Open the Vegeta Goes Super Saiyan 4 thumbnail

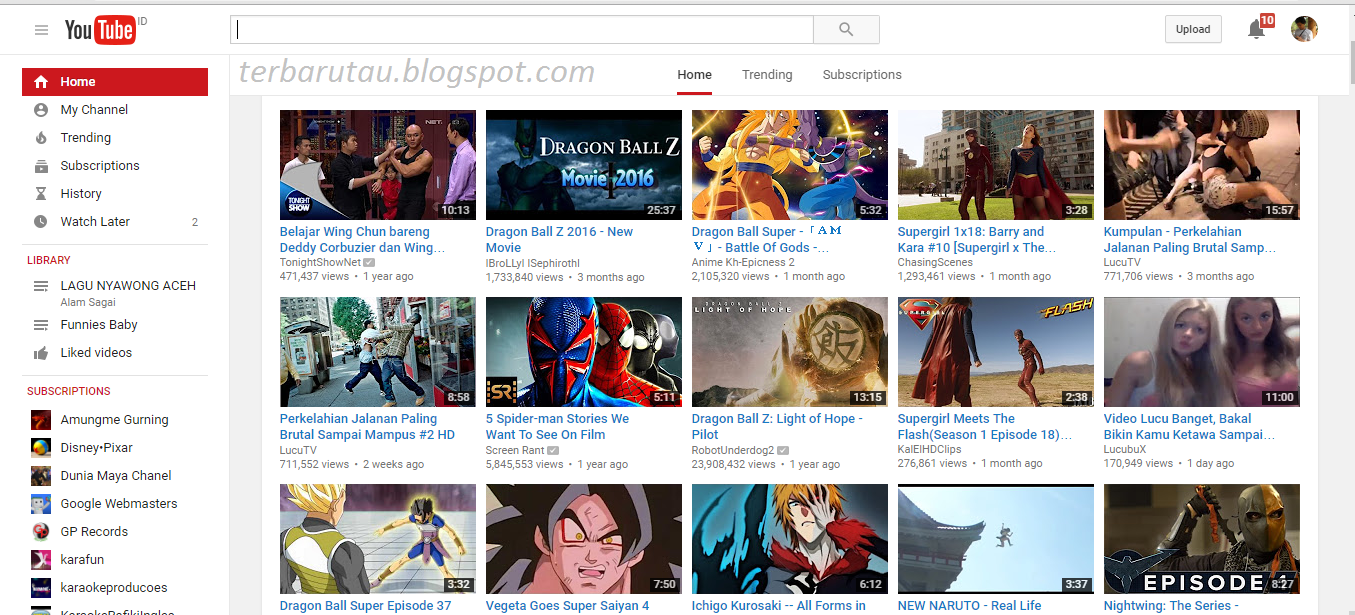point(584,539)
